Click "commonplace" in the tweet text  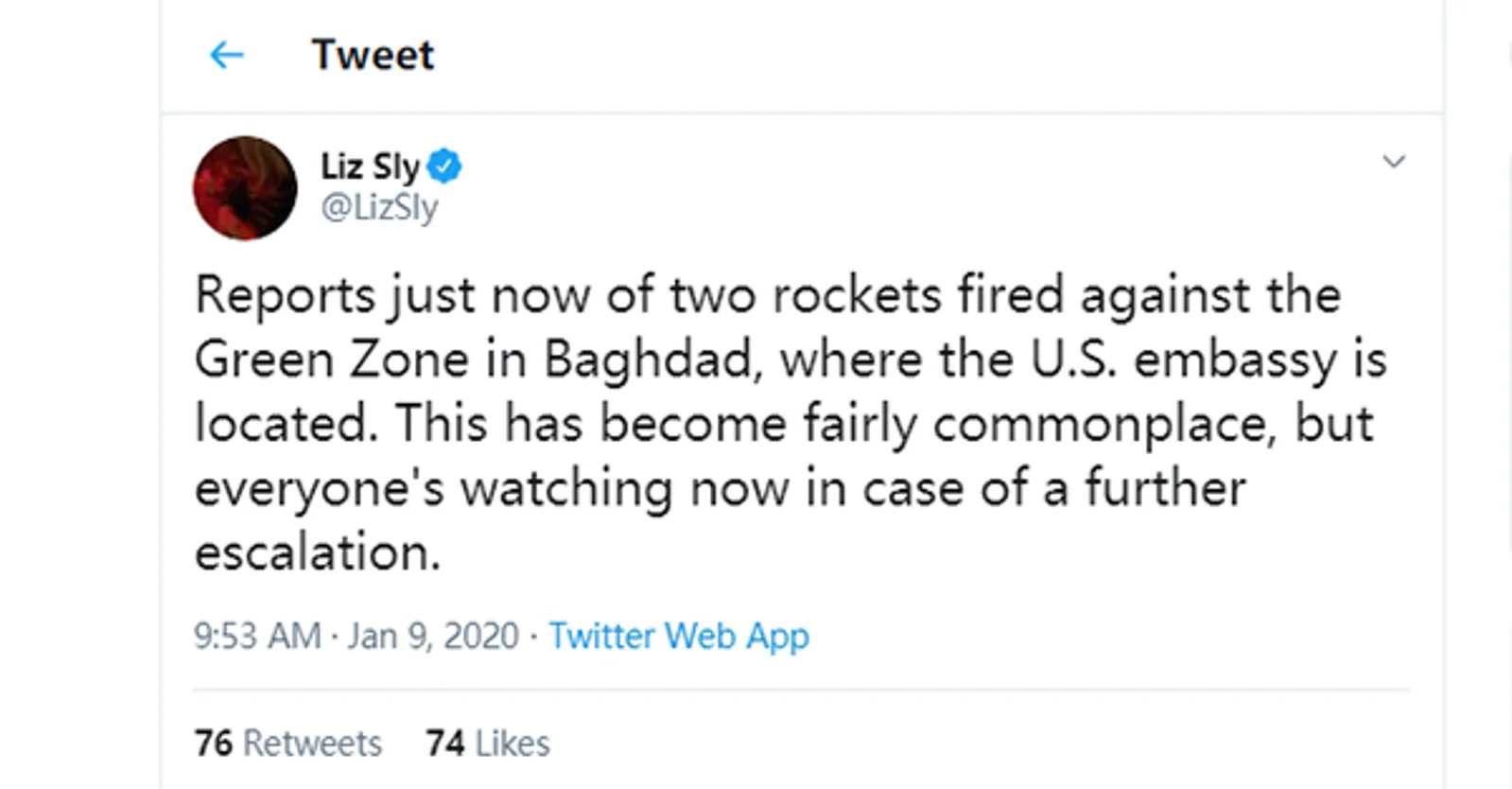click(x=1099, y=424)
